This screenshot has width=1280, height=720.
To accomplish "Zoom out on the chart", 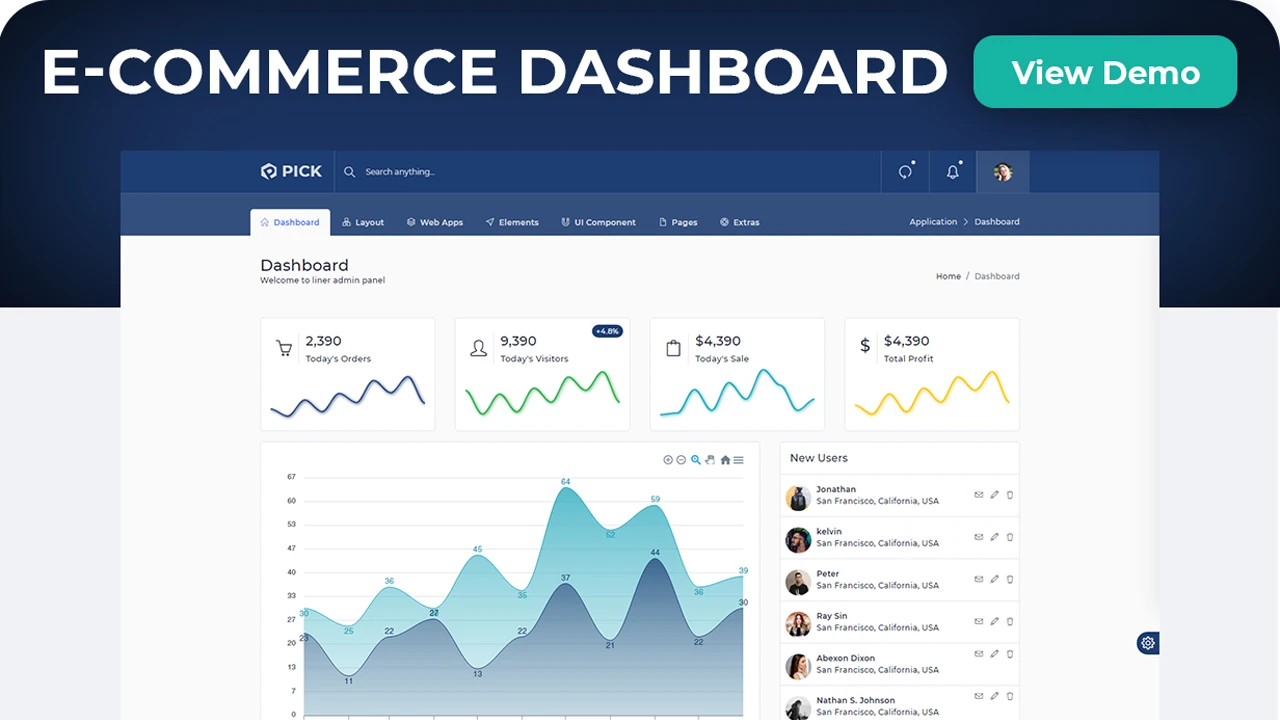I will (681, 460).
